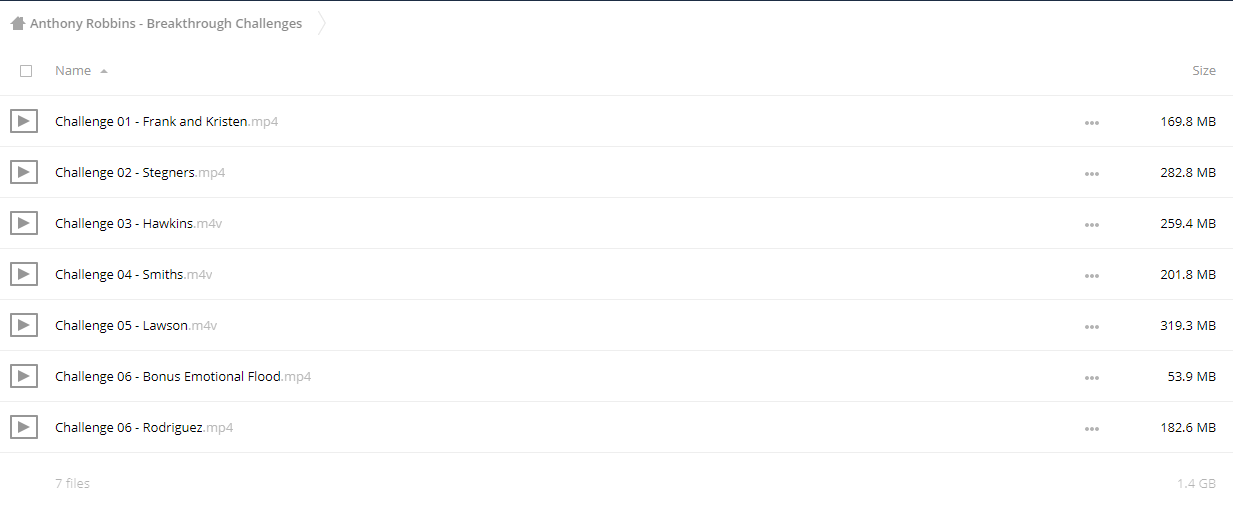Play the Challenge 01 - Frank and Kristen video icon
This screenshot has width=1233, height=528.
(x=24, y=121)
